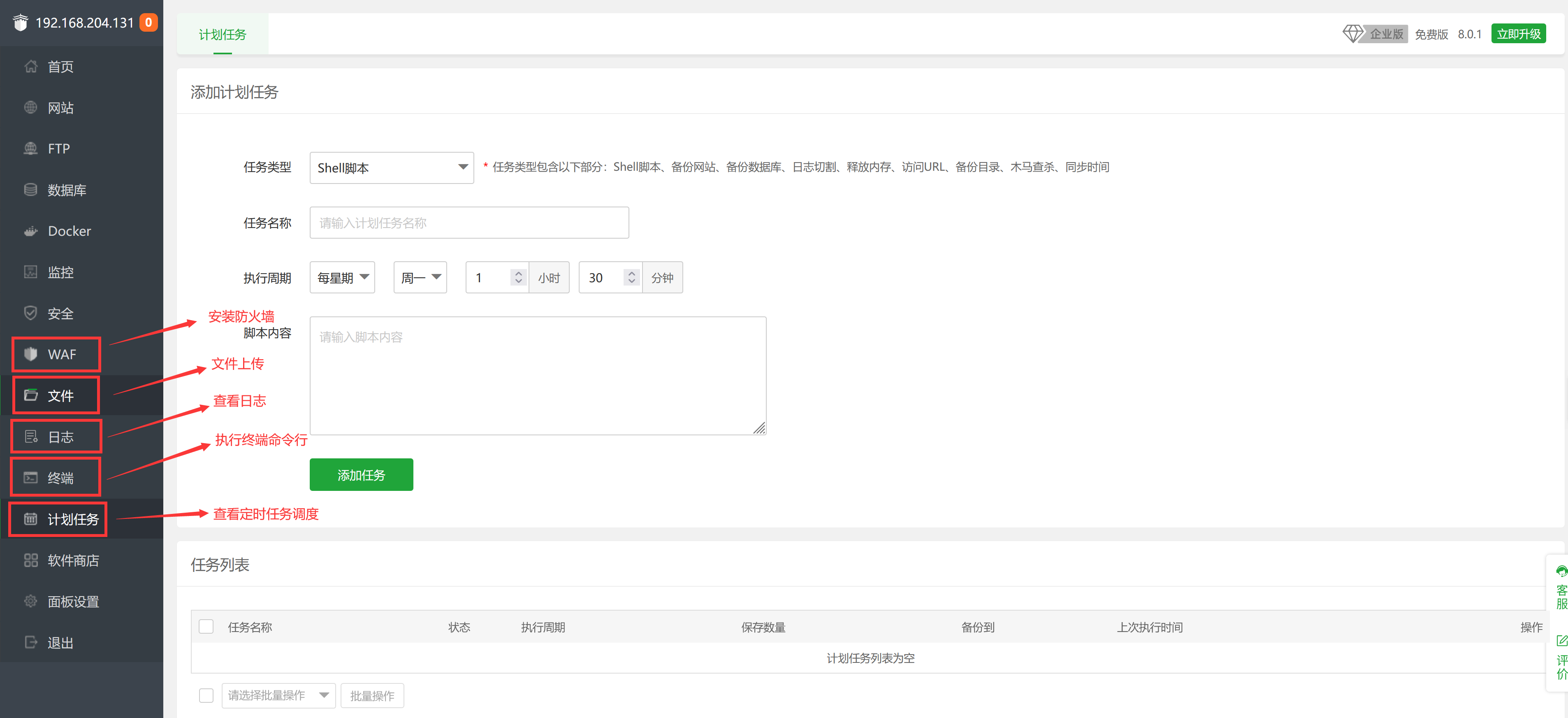Select the 计划任务 tab at top

coord(222,35)
